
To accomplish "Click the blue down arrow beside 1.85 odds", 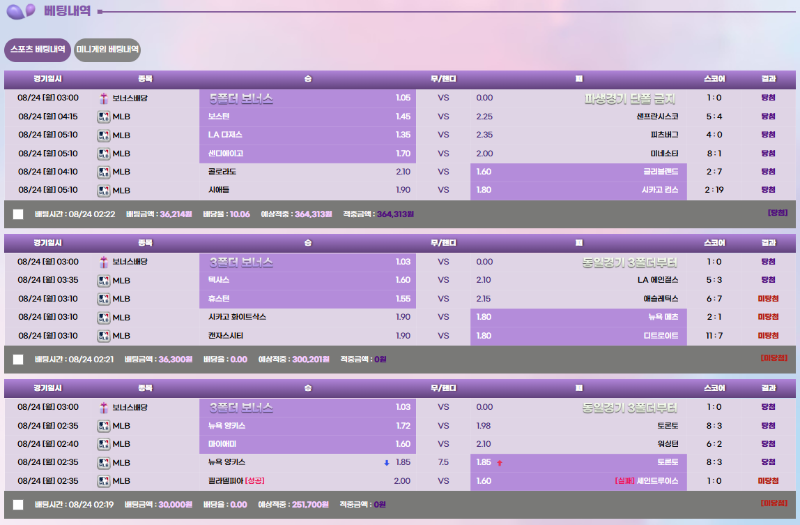I will (387, 463).
